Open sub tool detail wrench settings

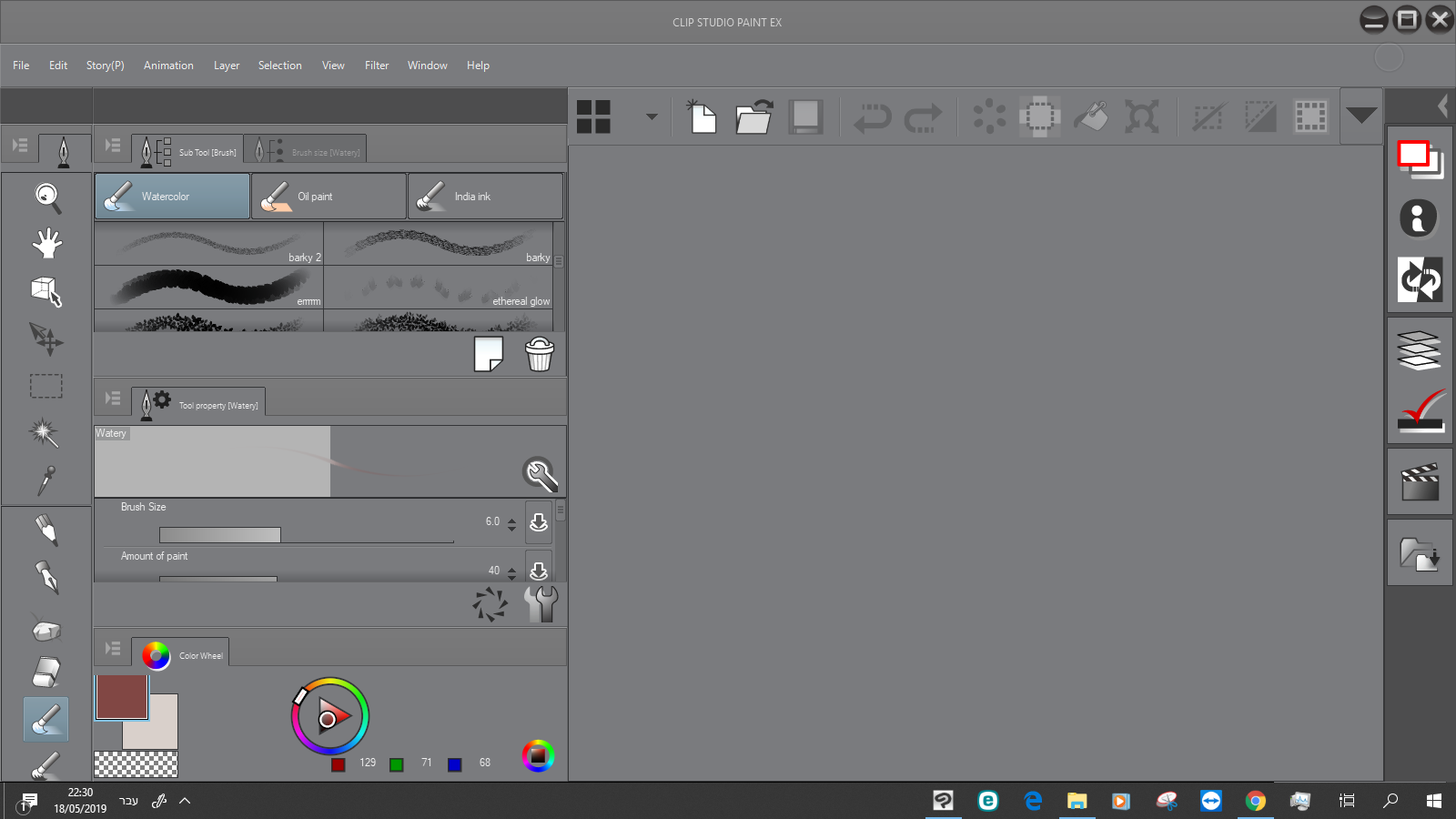pyautogui.click(x=541, y=604)
